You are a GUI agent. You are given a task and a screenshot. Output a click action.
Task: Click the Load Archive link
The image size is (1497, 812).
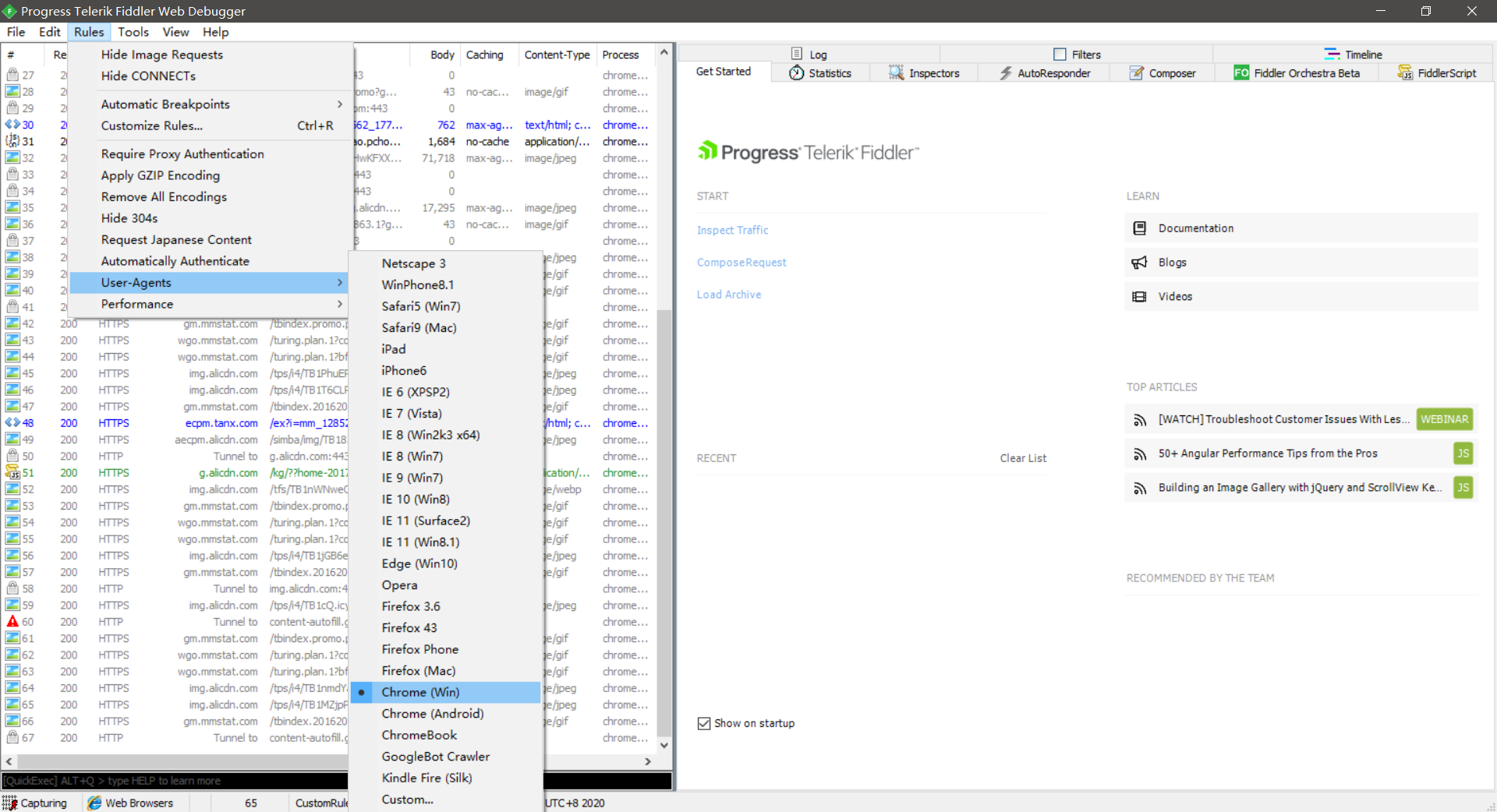tap(729, 295)
